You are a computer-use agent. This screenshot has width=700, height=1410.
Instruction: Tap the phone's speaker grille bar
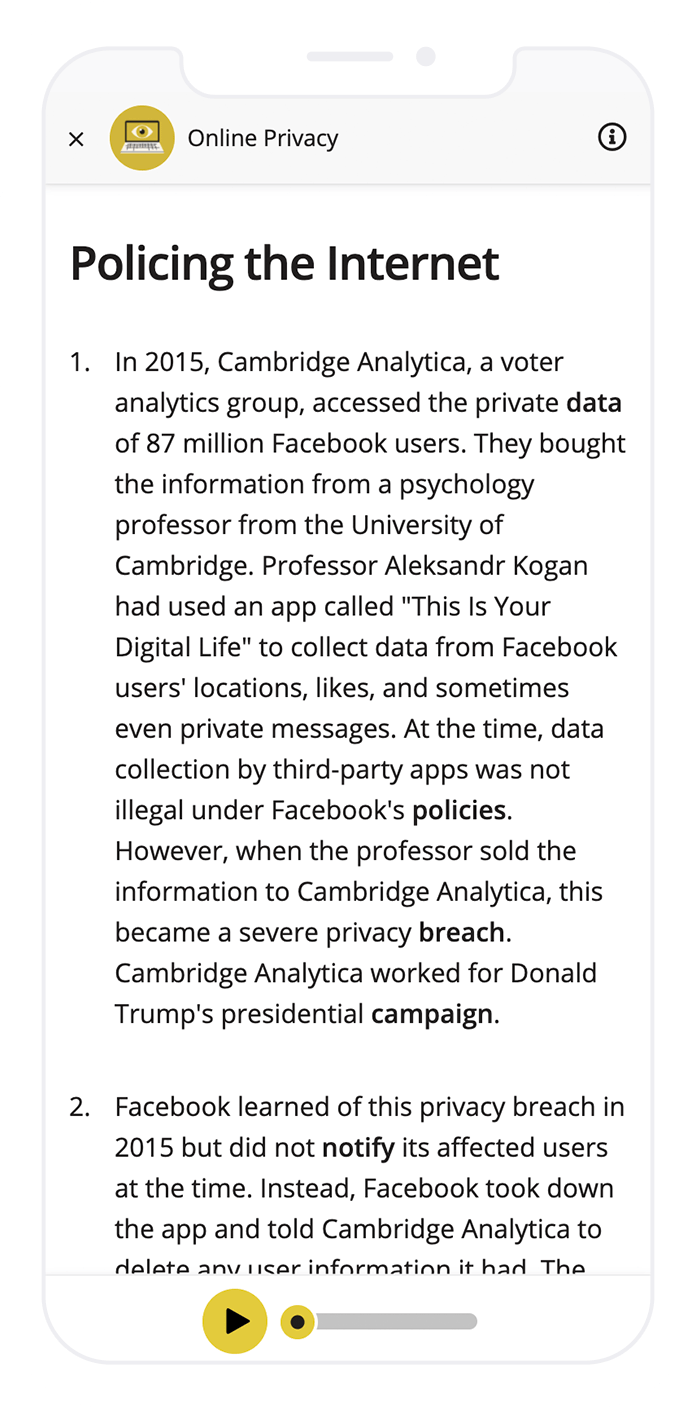(350, 56)
